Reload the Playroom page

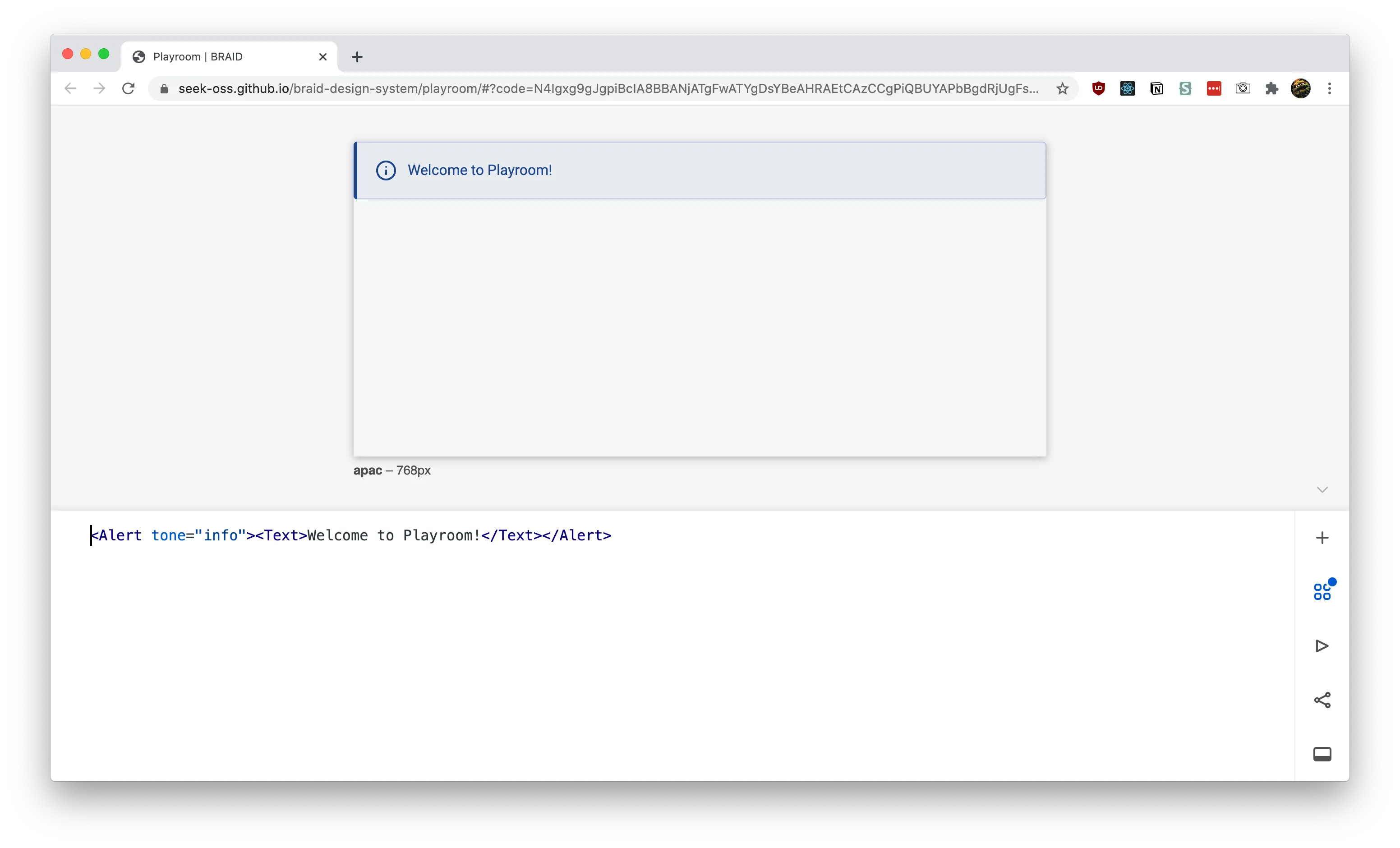click(129, 89)
